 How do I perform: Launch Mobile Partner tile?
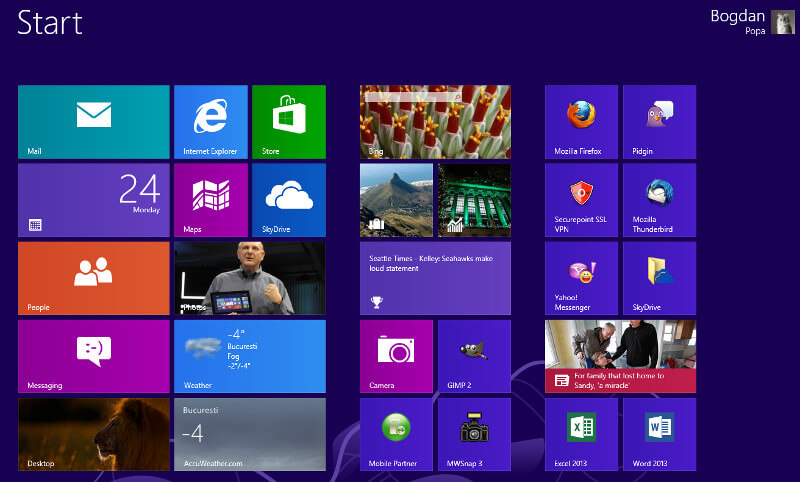(x=396, y=434)
